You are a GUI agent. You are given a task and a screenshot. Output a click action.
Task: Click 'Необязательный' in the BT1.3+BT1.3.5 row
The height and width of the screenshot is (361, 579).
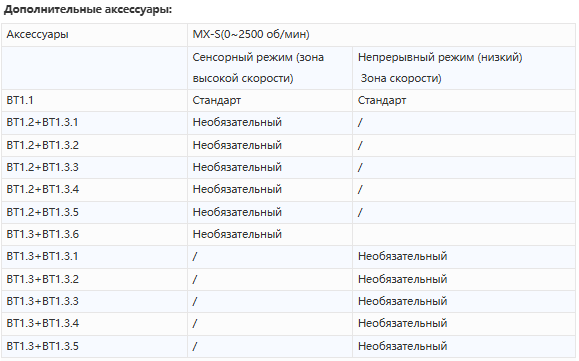(402, 347)
